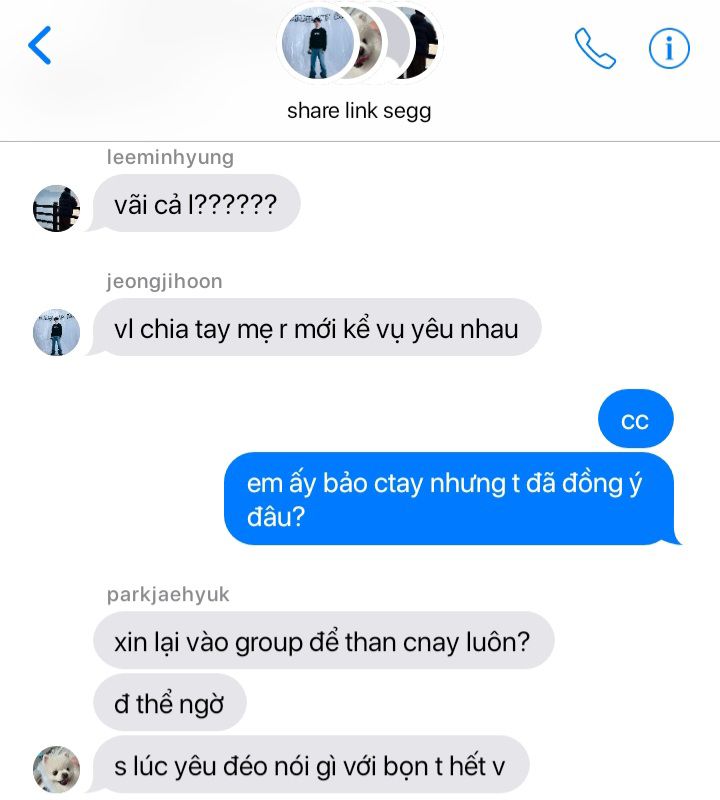Screen dimensions: 720x800
Task: Tap the parkjaehyuk sender name label
Action: click(x=168, y=595)
